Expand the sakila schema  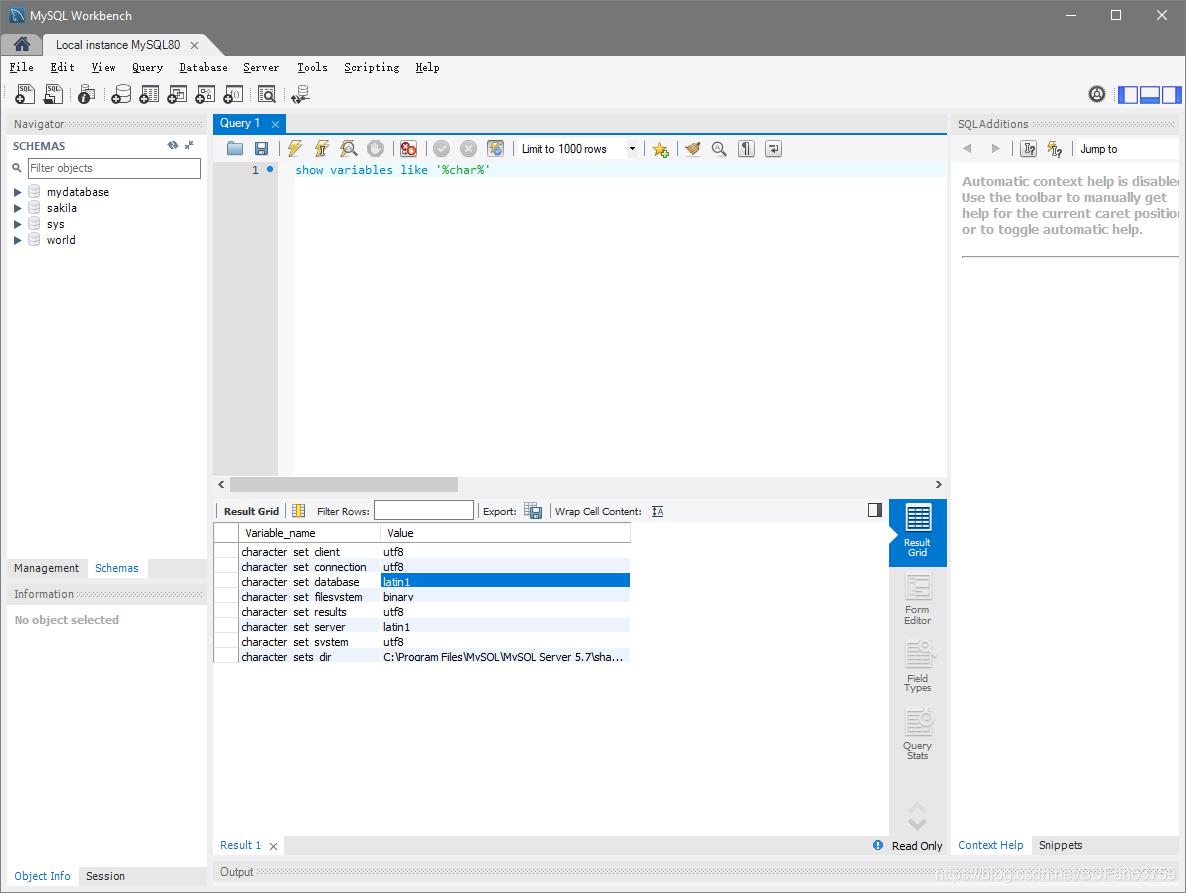17,208
